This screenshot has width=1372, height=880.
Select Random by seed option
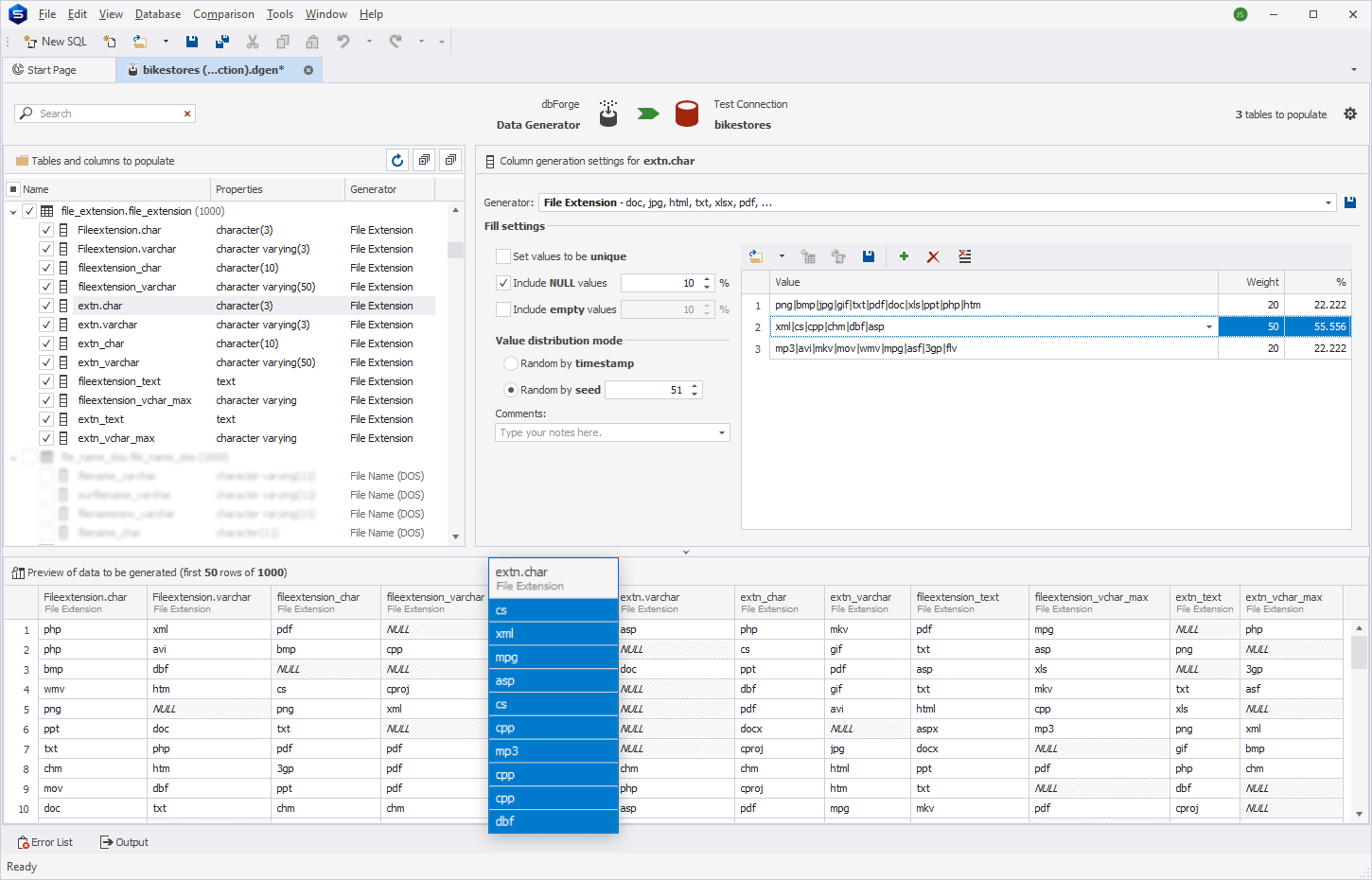tap(511, 390)
